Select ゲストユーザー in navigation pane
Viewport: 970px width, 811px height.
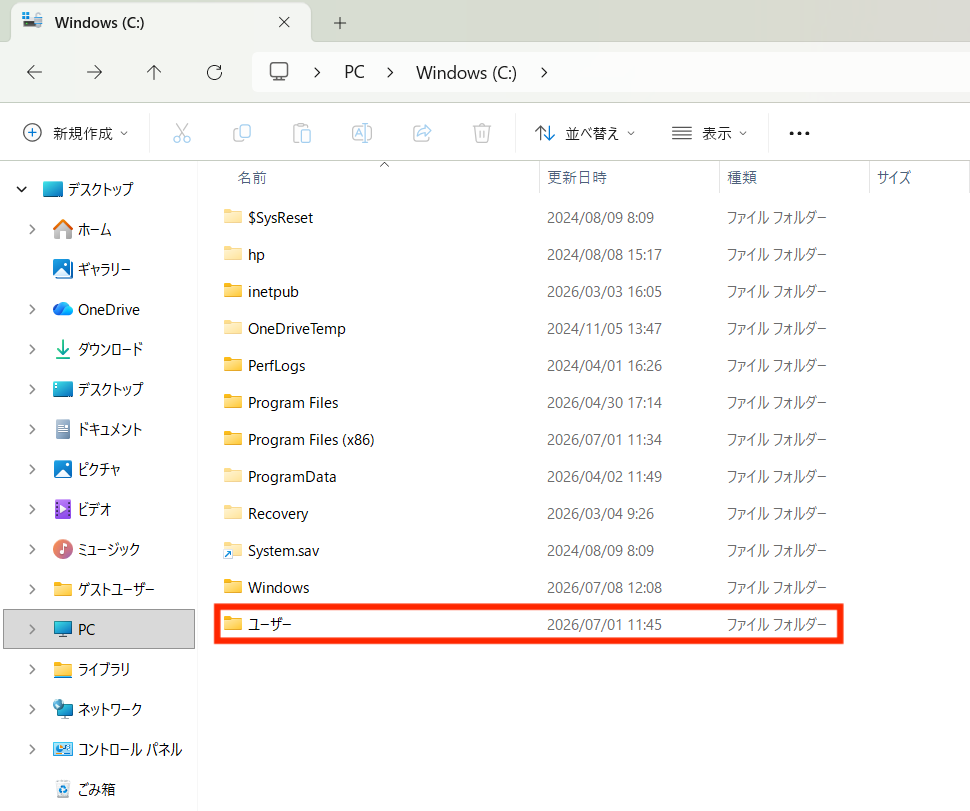103,590
